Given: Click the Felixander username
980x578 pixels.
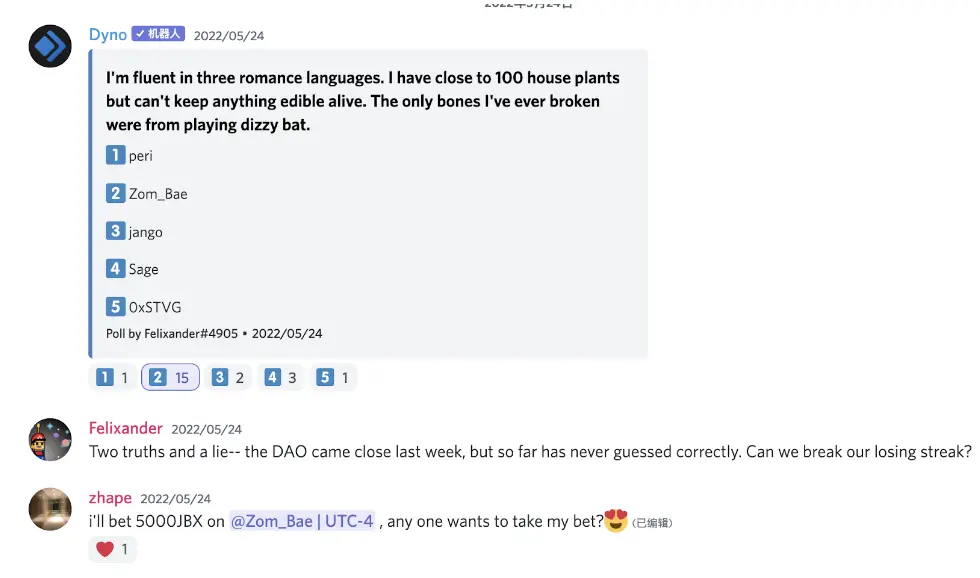Looking at the screenshot, I should coord(125,428).
